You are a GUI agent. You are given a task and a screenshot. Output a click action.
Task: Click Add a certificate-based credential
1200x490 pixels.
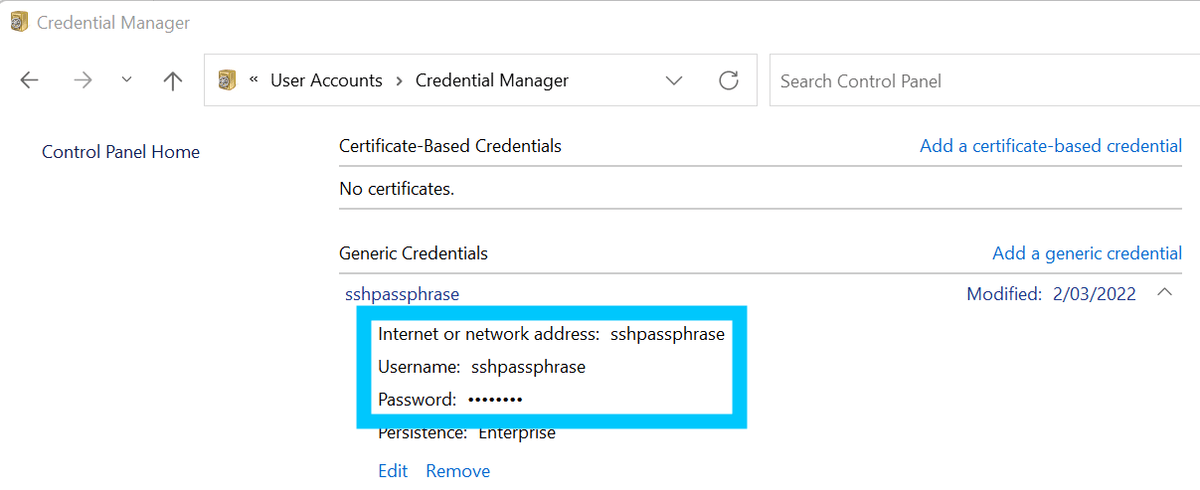1050,146
